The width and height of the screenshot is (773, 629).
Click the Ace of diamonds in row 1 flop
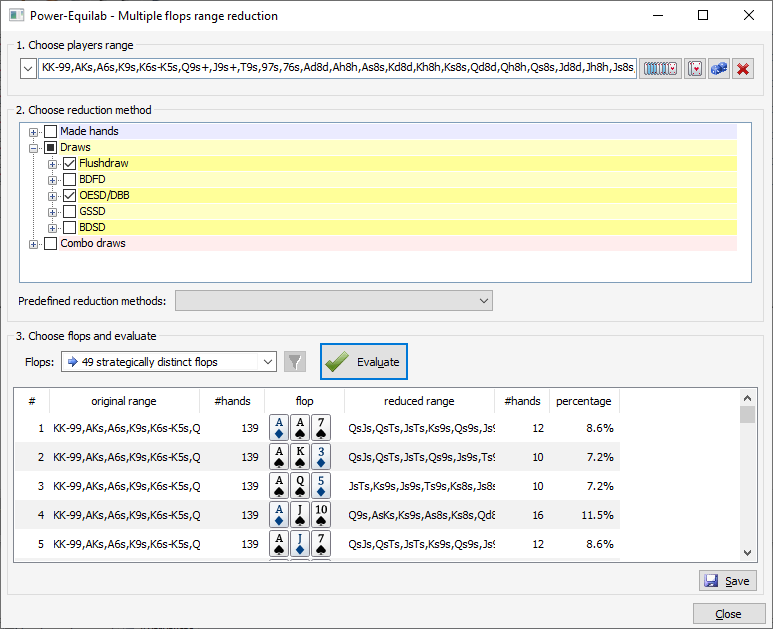[279, 427]
